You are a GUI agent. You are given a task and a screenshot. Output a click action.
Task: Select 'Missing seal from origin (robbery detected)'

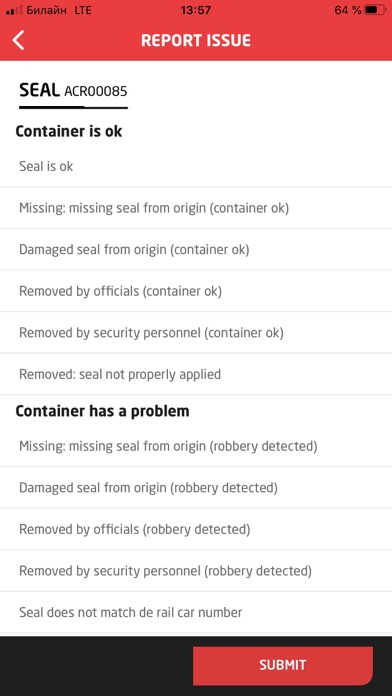coord(196,446)
